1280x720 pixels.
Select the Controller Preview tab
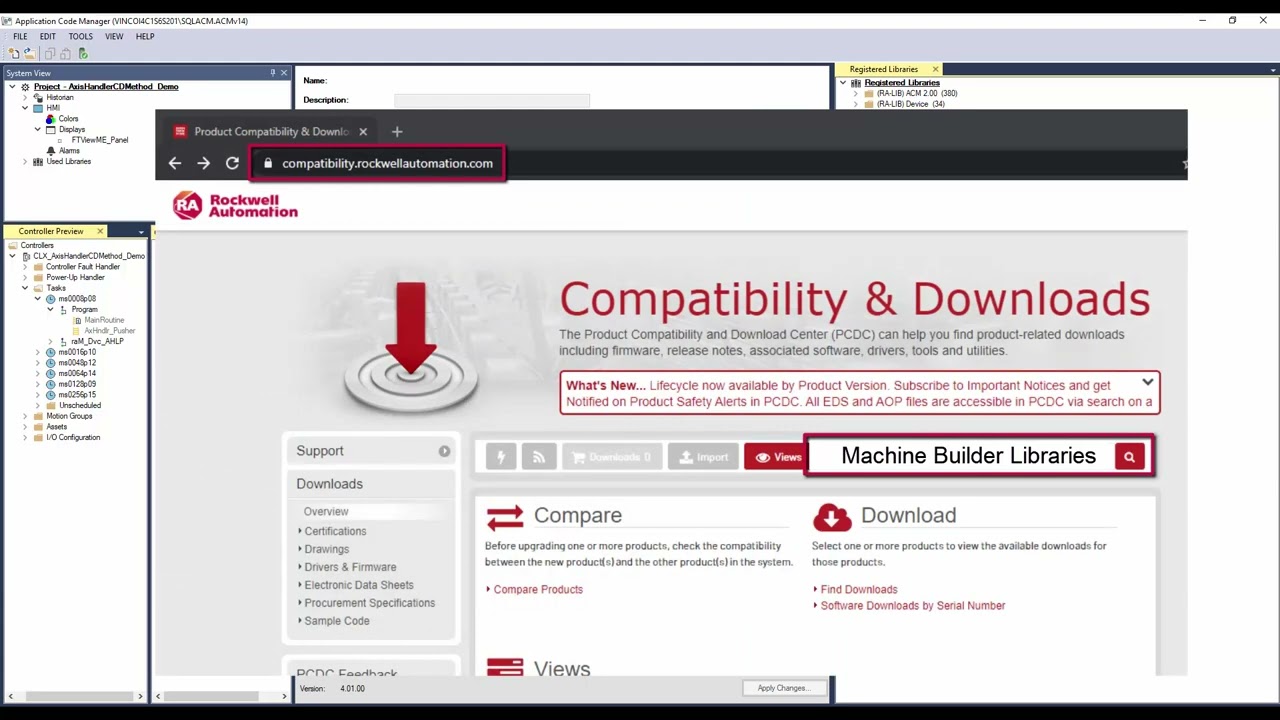51,231
